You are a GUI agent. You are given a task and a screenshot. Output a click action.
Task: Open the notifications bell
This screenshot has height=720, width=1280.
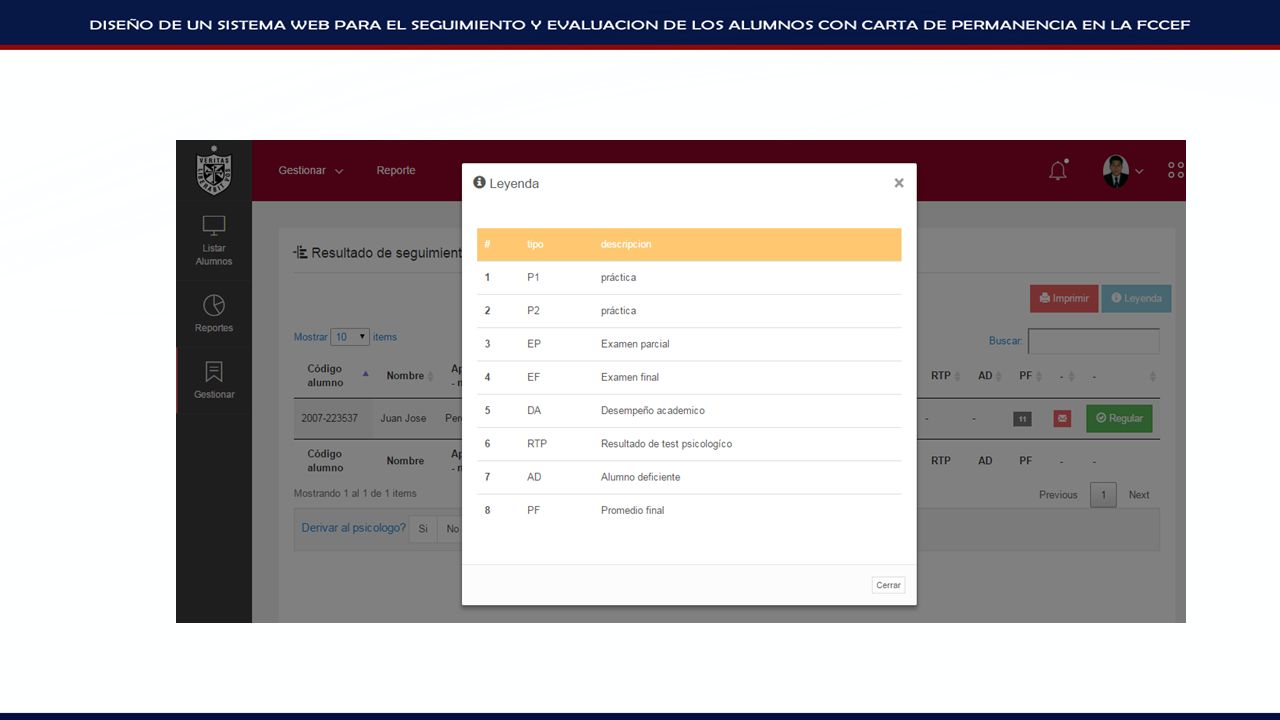[1058, 170]
